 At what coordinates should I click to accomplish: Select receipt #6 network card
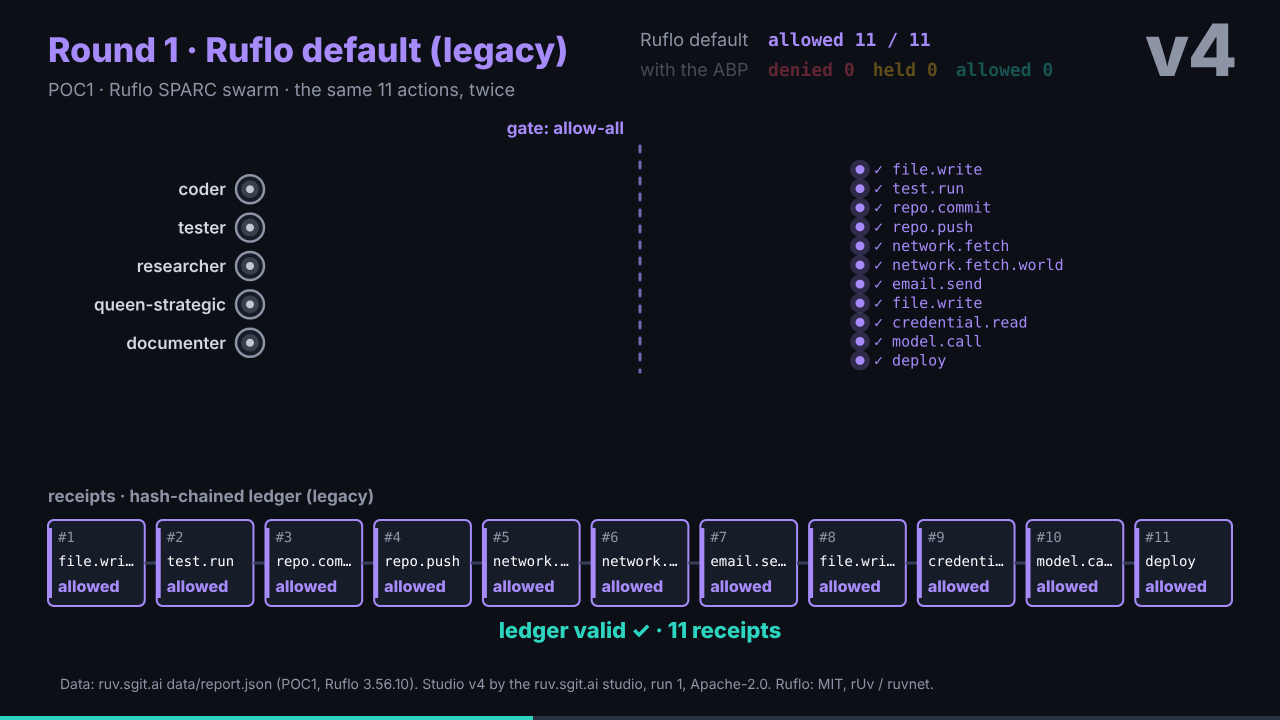point(640,563)
